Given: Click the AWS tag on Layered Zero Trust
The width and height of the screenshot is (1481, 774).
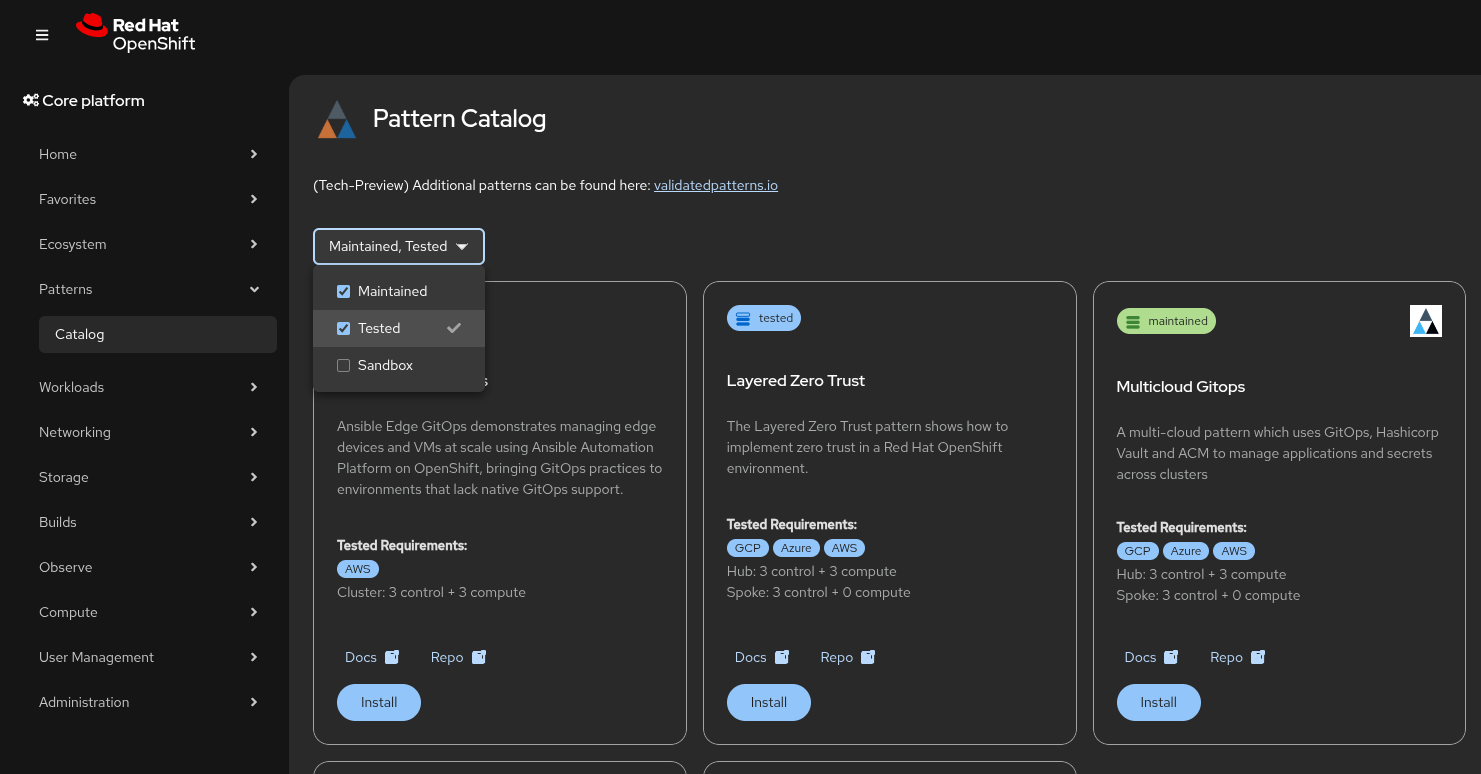Looking at the screenshot, I should [845, 548].
